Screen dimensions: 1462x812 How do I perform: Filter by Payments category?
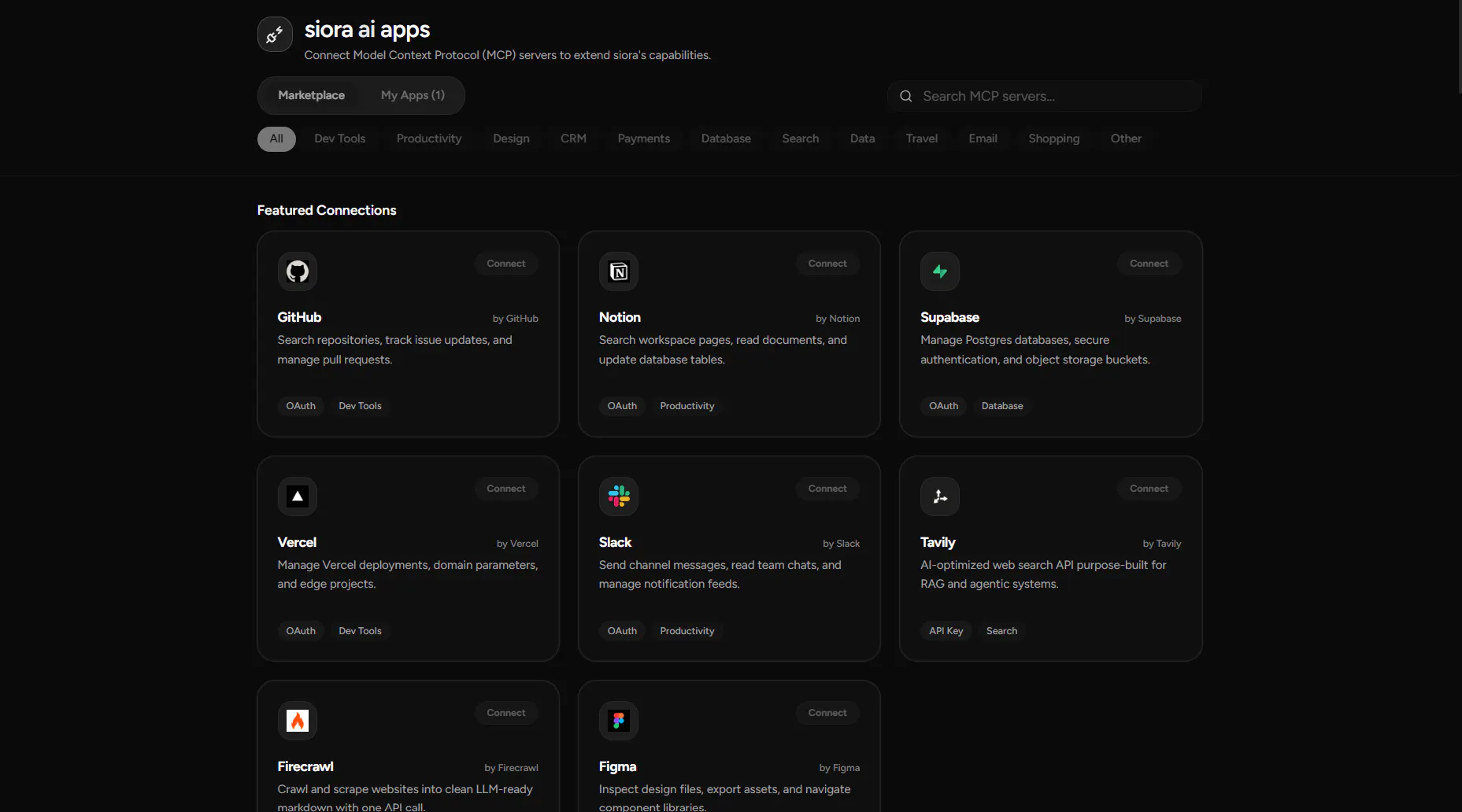click(644, 138)
